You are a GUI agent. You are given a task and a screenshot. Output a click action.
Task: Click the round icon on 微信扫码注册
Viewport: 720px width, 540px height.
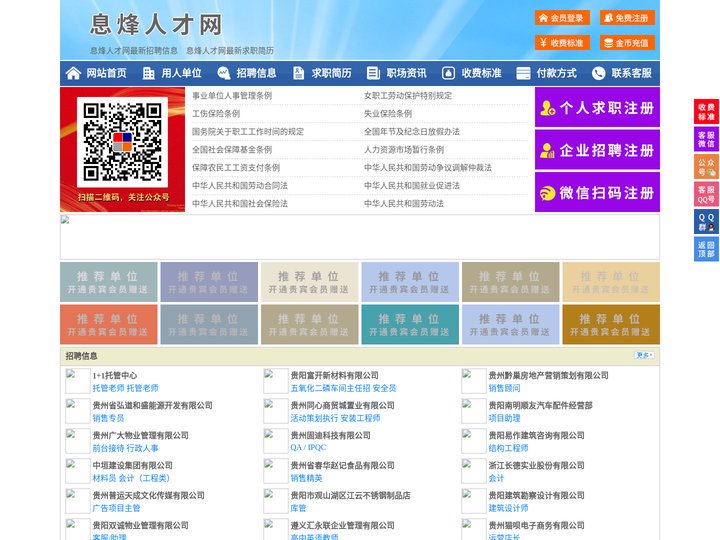pyautogui.click(x=547, y=193)
